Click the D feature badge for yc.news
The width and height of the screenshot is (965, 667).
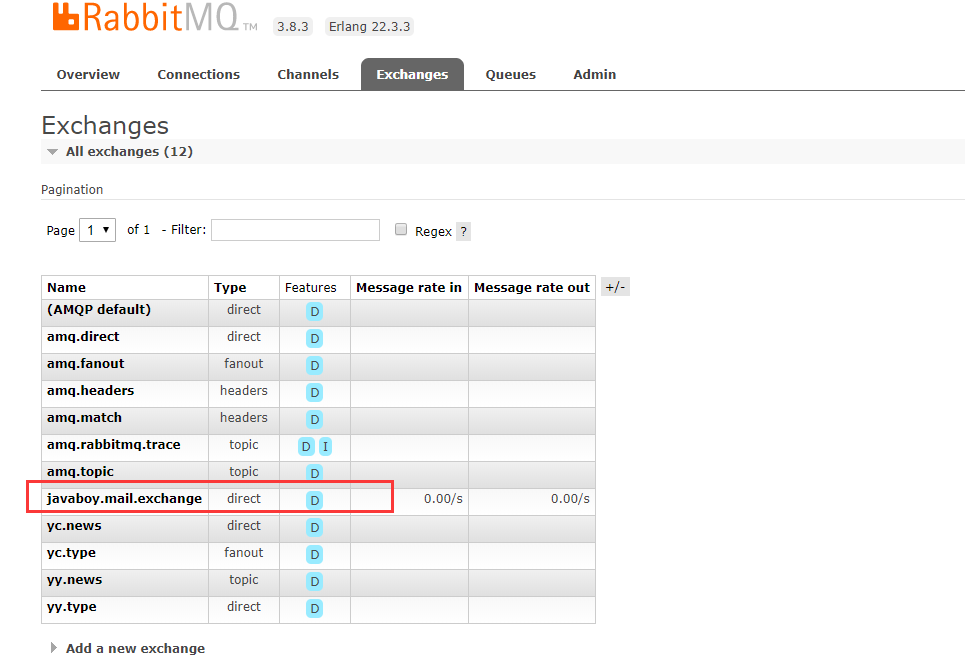click(x=314, y=527)
